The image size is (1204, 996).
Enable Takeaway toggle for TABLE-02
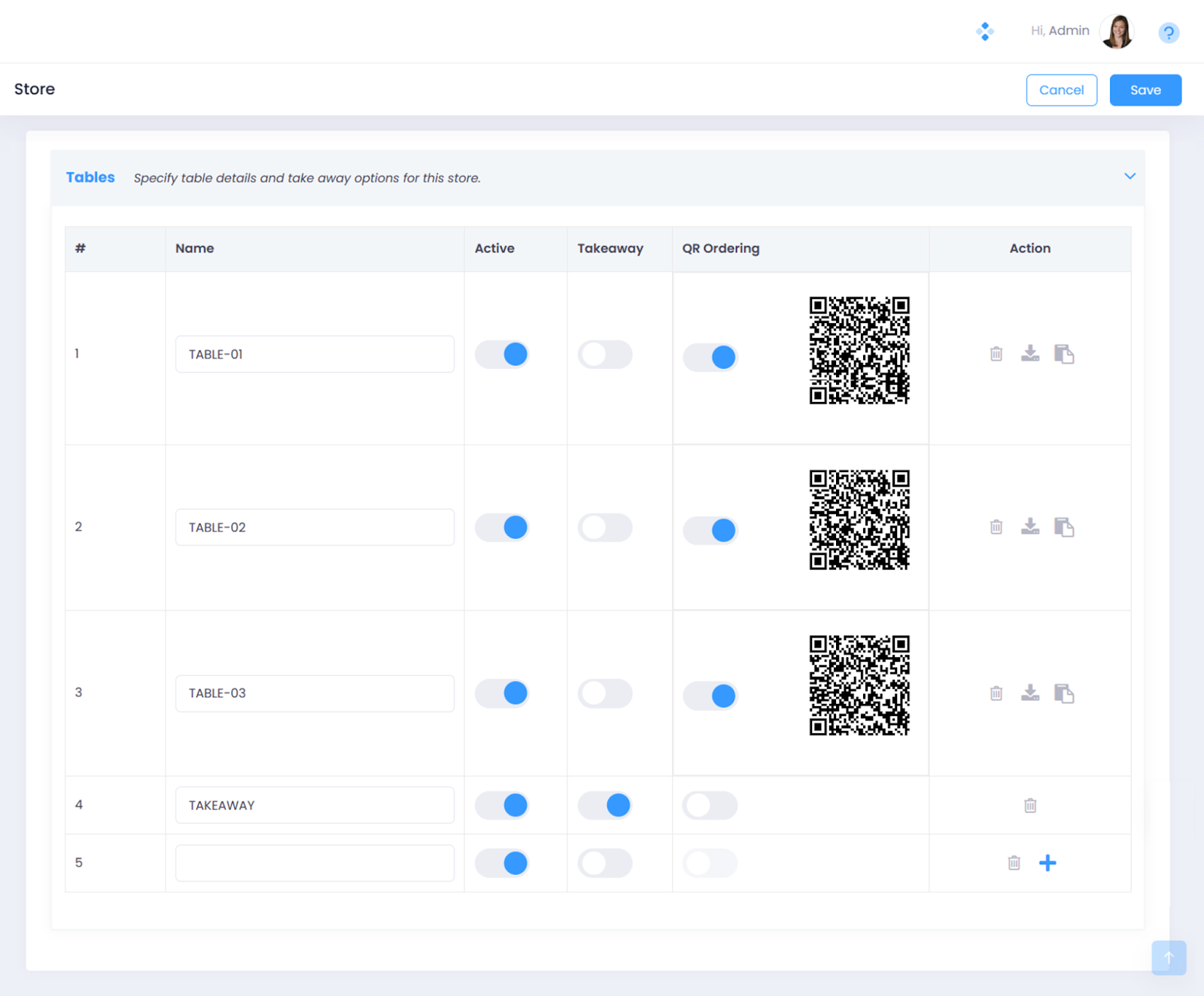point(605,528)
